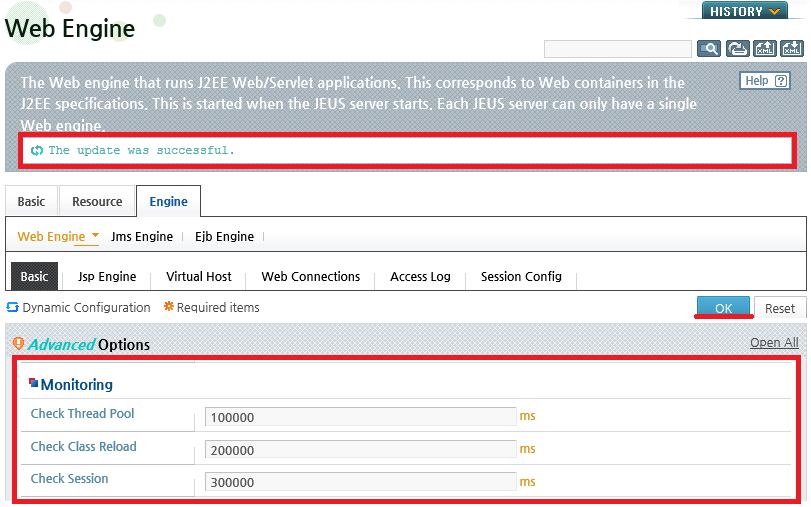Open the Web Connections sub-tab
The height and width of the screenshot is (507, 811).
(x=310, y=276)
